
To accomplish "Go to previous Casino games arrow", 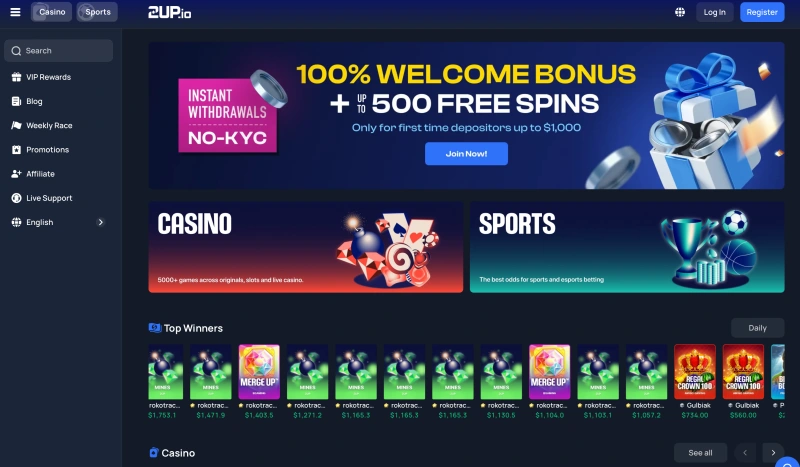I will [744, 453].
